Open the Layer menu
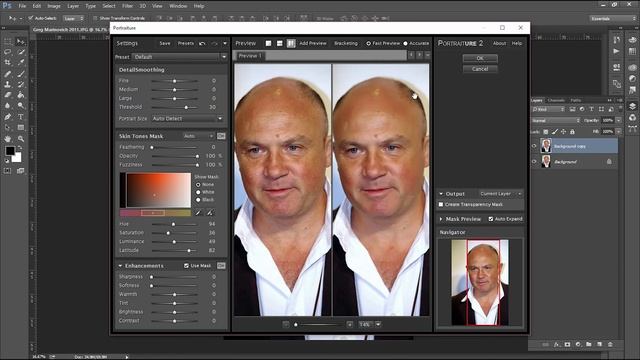This screenshot has width=640, height=360. [73, 6]
